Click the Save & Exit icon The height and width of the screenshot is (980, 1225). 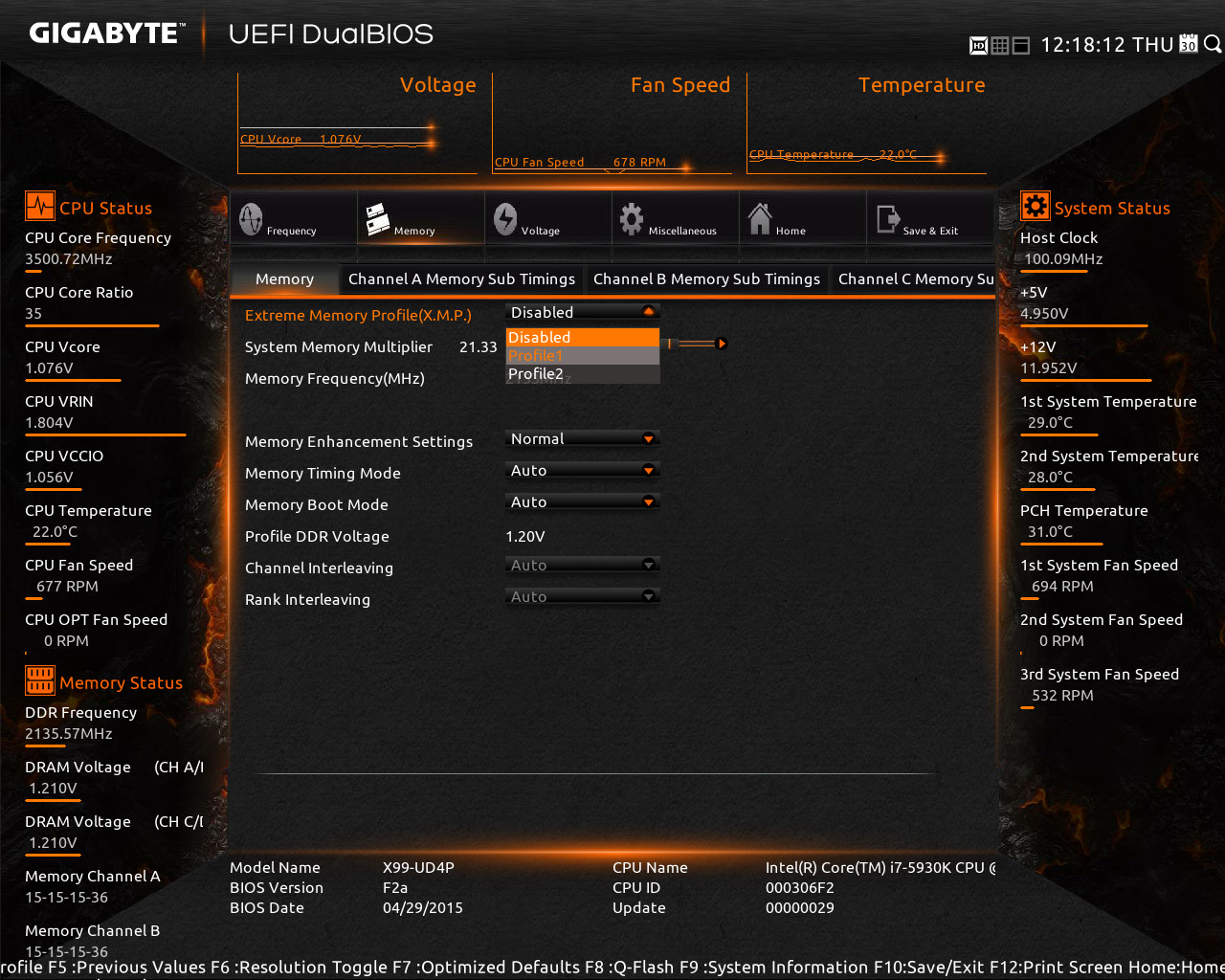(x=888, y=220)
